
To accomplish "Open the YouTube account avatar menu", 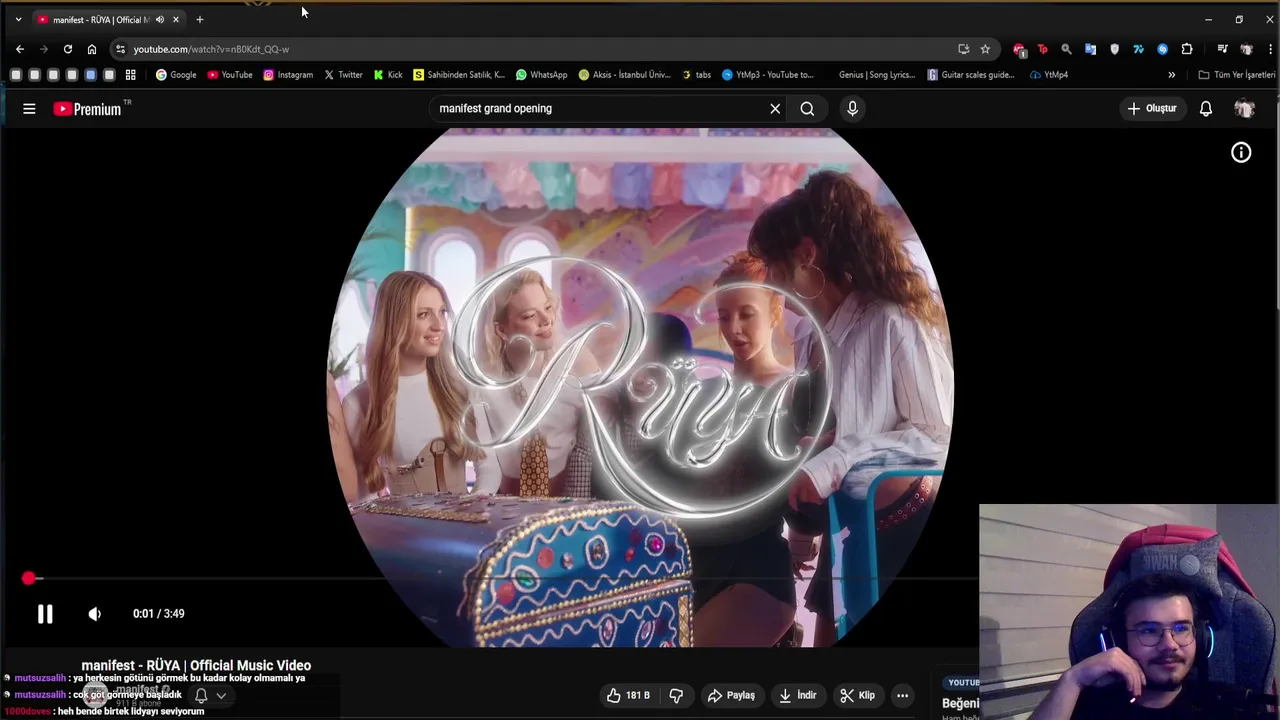I will click(1244, 109).
